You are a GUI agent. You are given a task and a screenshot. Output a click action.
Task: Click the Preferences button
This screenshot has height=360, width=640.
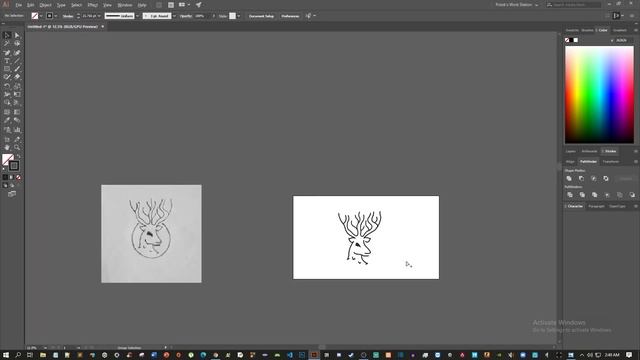coord(290,16)
